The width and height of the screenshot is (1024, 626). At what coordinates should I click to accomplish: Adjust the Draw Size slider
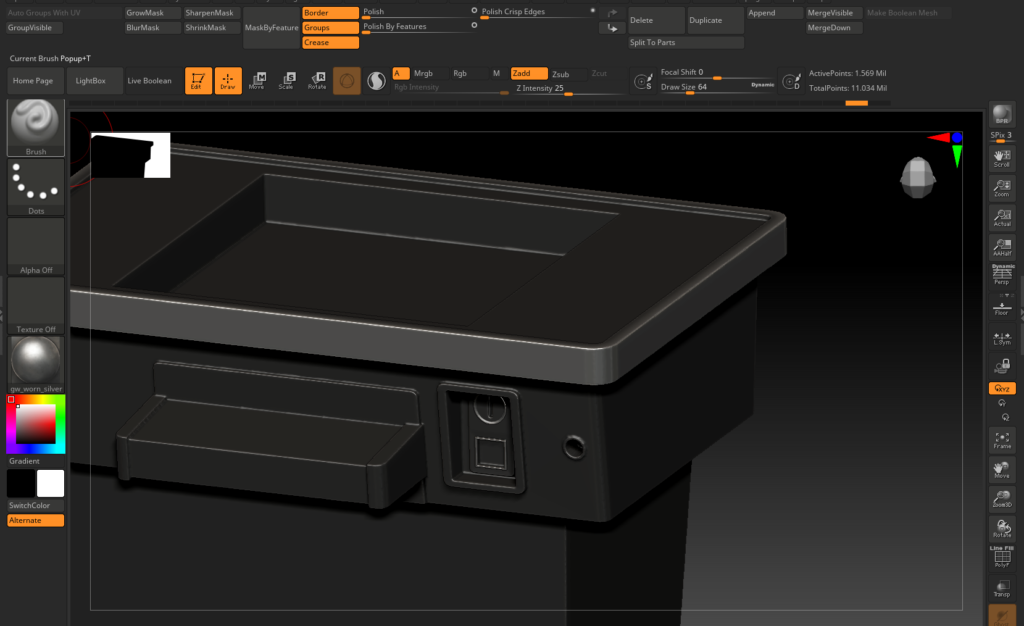point(716,87)
